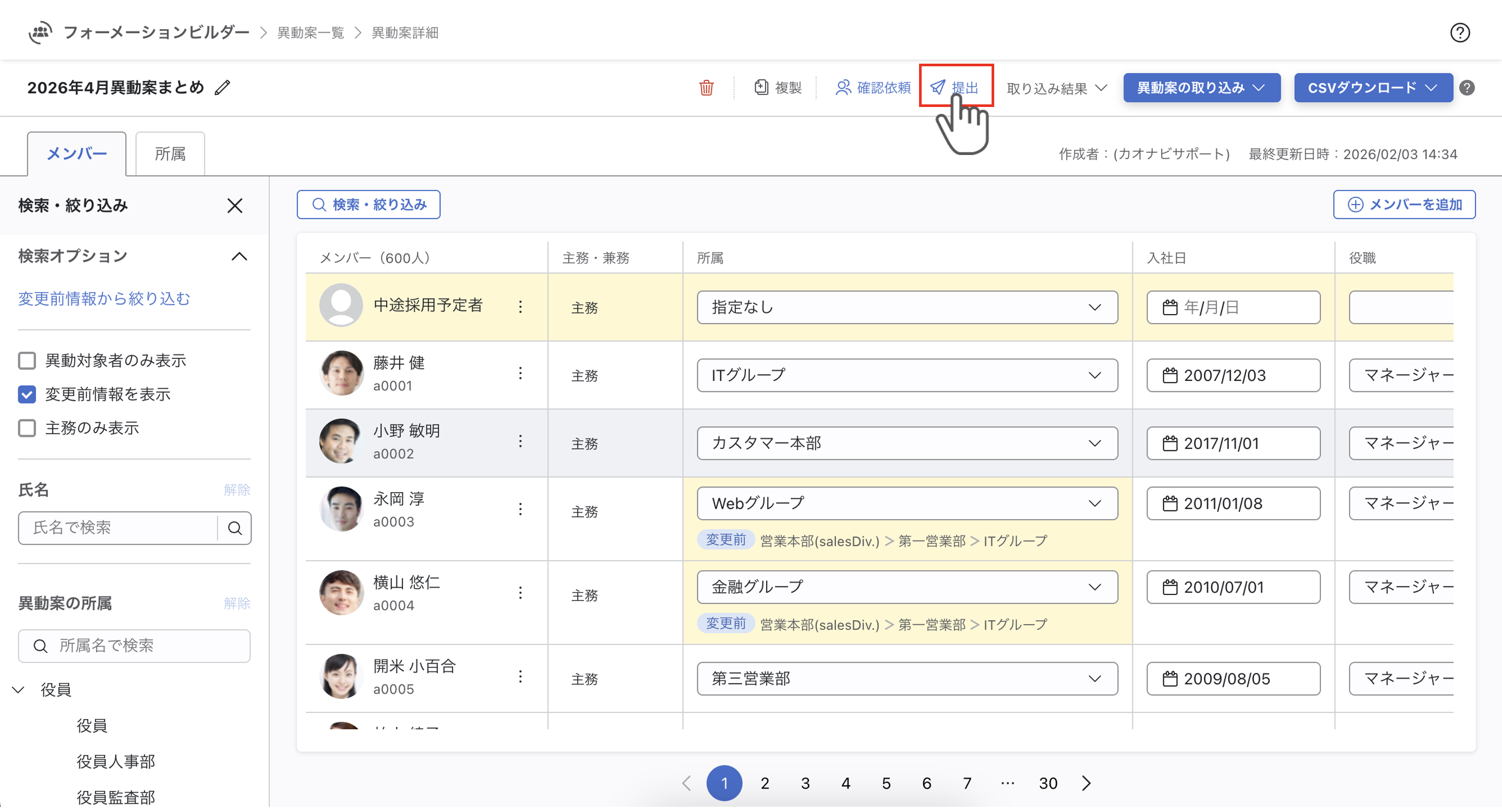
Task: Open the 取り込み結果 dropdown
Action: tap(1056, 89)
